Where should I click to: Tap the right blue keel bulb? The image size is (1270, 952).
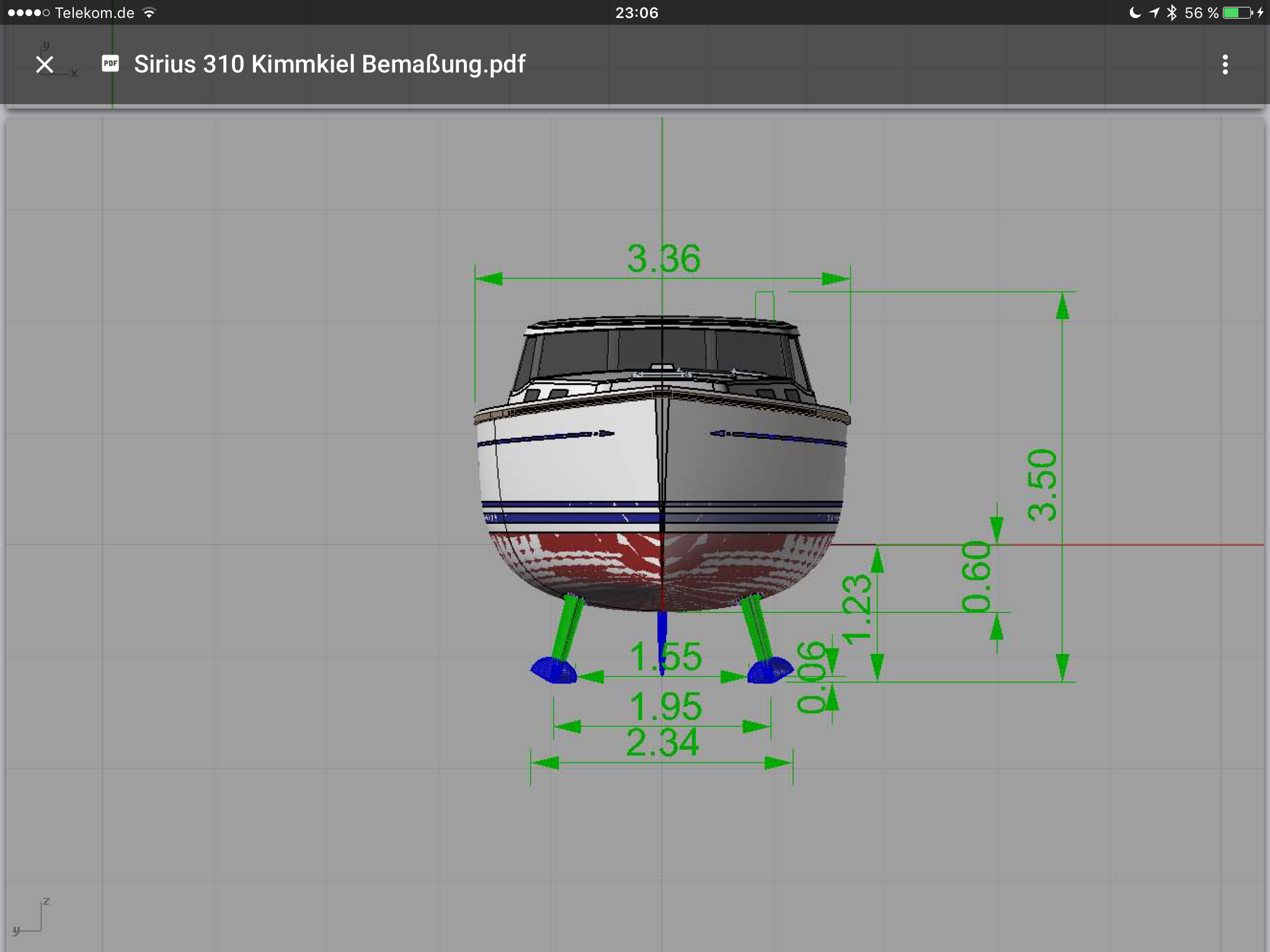(770, 671)
